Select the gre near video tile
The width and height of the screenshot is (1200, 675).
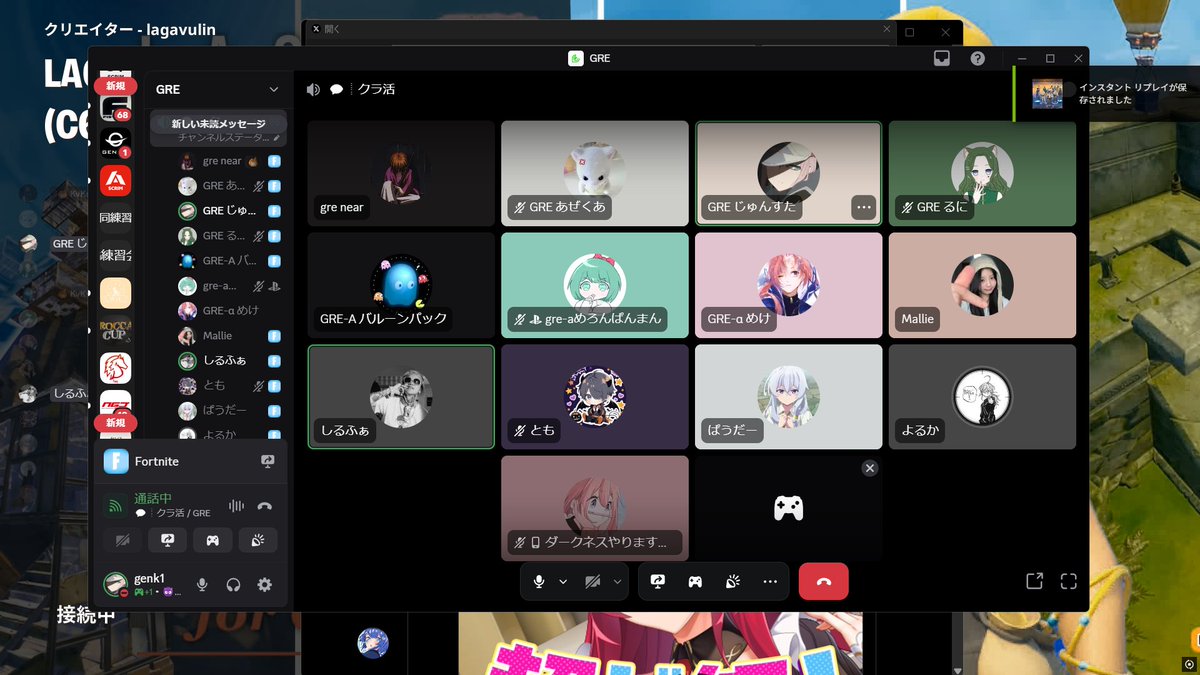tap(401, 173)
